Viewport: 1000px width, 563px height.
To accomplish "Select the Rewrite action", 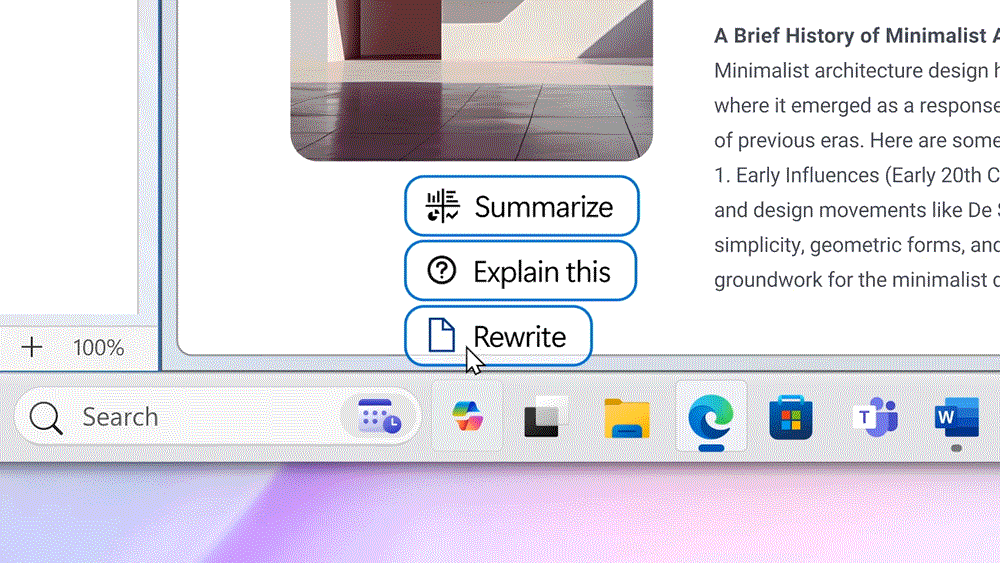I will [x=498, y=336].
